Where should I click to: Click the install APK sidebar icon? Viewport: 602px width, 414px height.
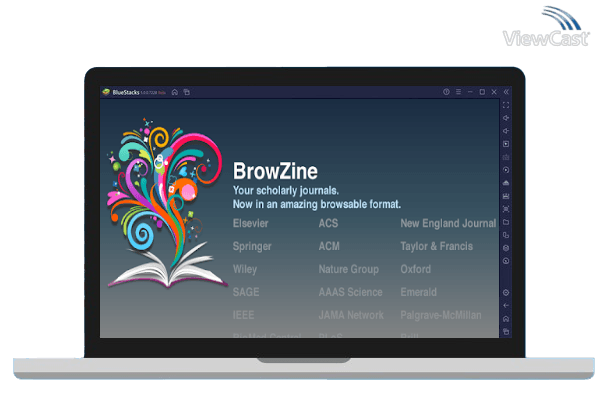coord(506,183)
